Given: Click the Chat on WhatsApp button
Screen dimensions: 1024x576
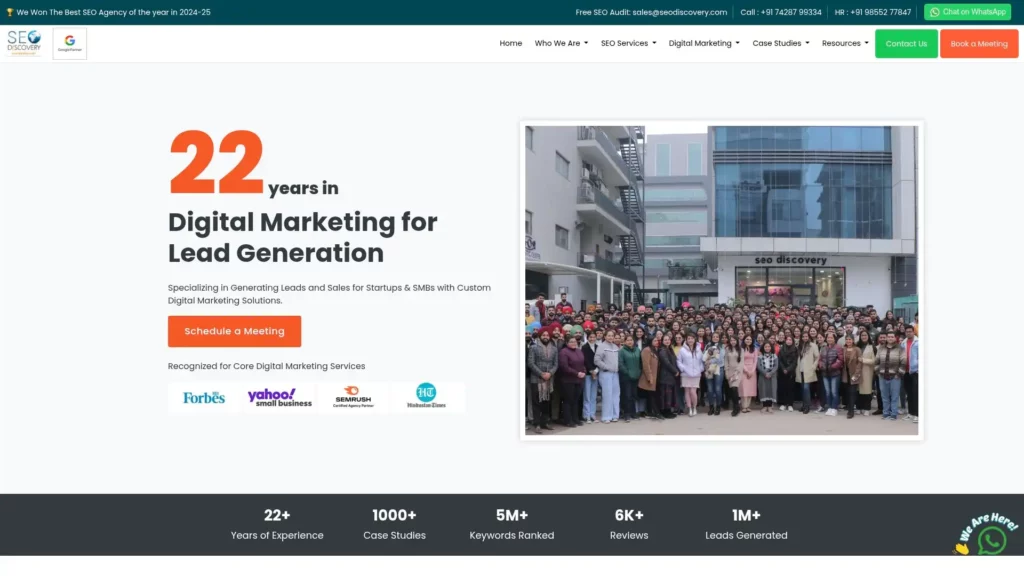Looking at the screenshot, I should point(967,12).
